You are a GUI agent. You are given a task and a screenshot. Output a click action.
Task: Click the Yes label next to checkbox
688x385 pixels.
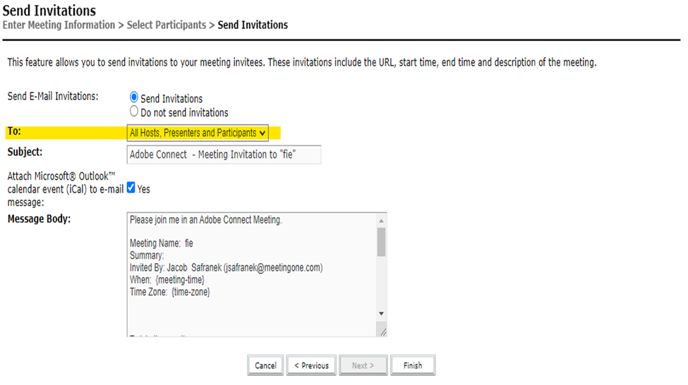[144, 189]
